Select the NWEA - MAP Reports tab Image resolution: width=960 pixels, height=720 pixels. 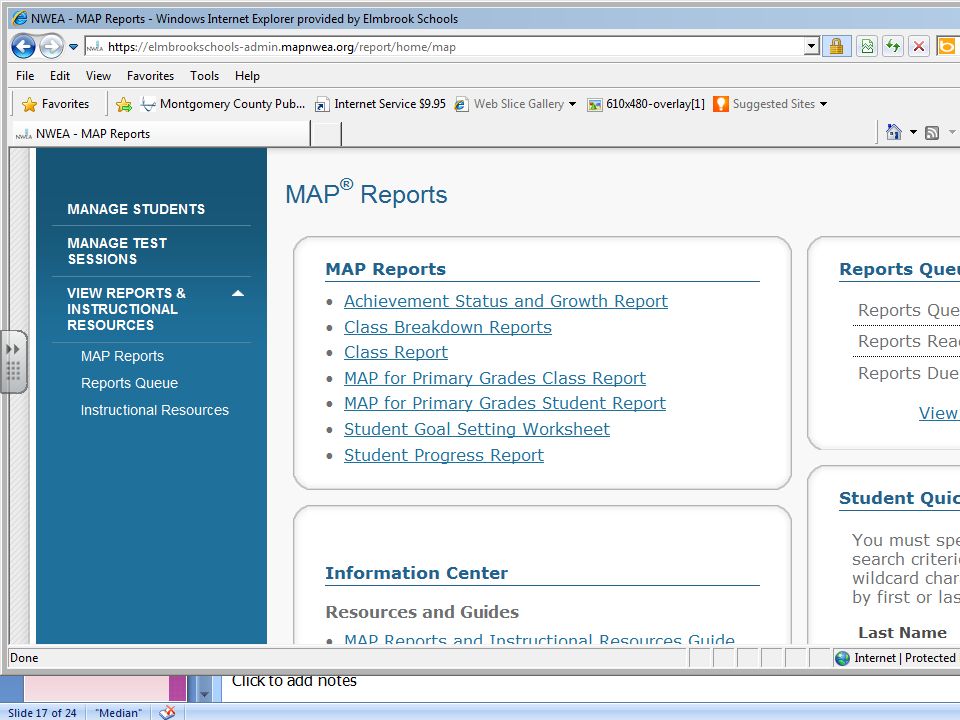(x=160, y=134)
